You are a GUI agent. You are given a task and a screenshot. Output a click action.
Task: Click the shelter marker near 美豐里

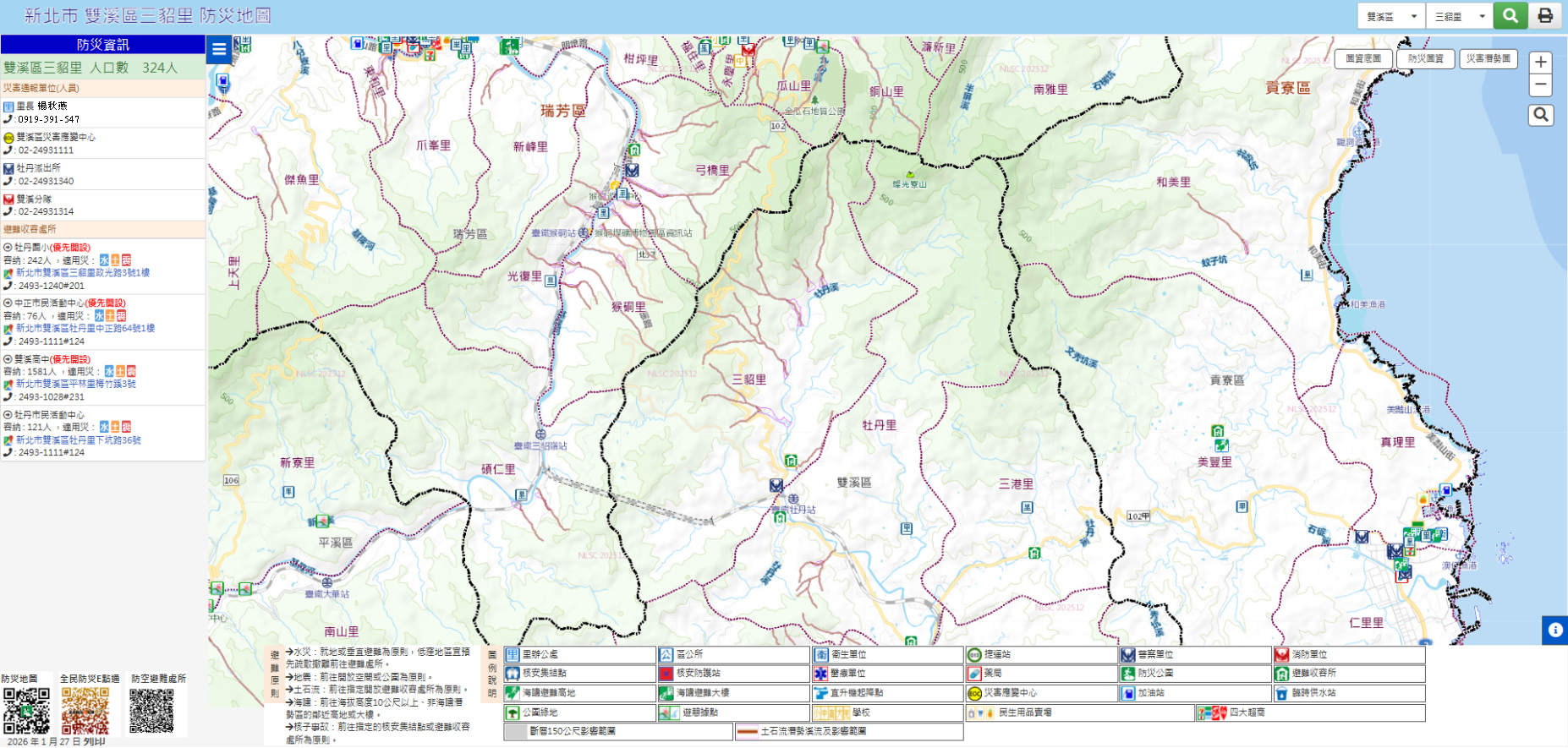(1217, 431)
